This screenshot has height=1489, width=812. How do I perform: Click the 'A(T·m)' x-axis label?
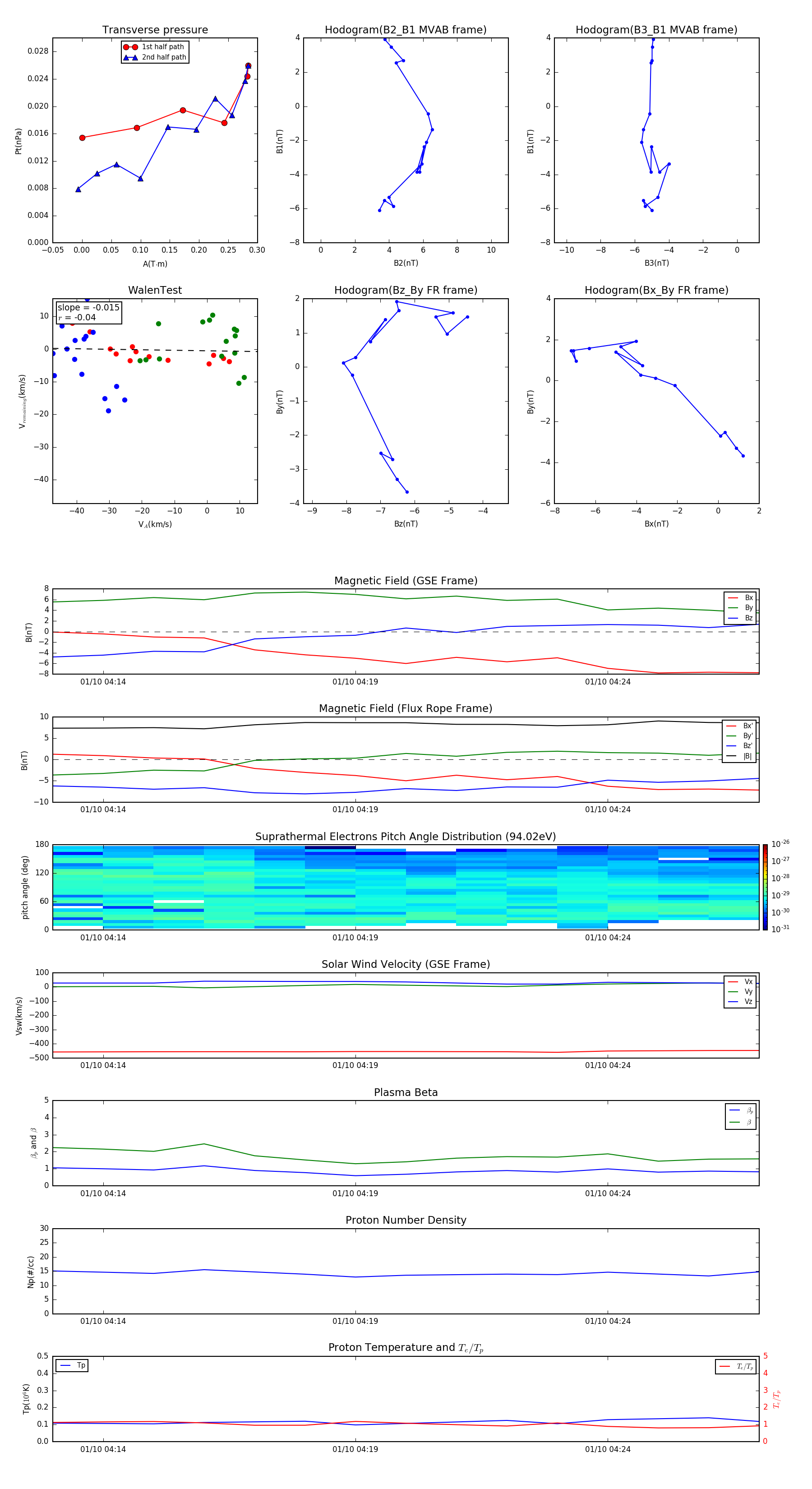tap(155, 264)
